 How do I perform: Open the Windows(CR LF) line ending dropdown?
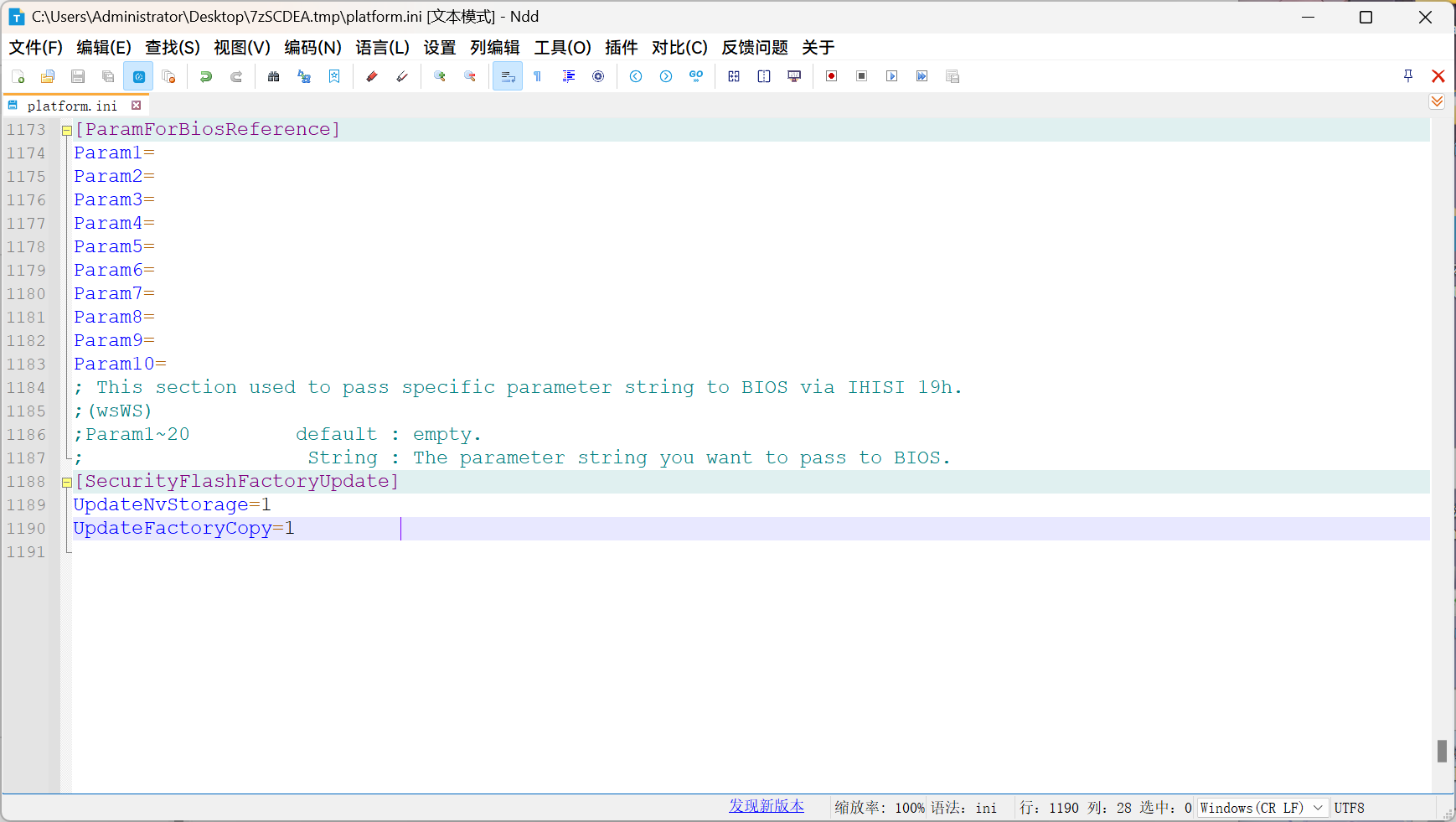pyautogui.click(x=1262, y=808)
